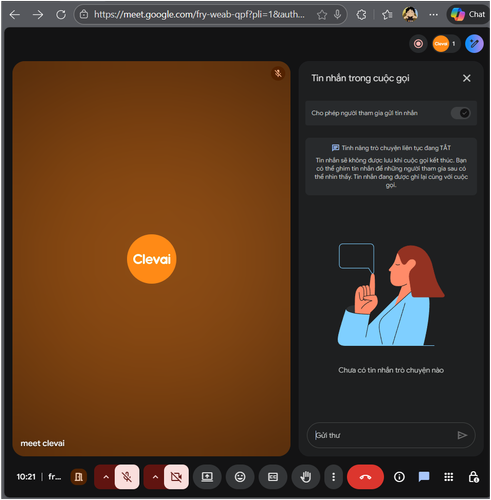Toggle allow participants to send messages
This screenshot has height=500, width=491.
(460, 113)
